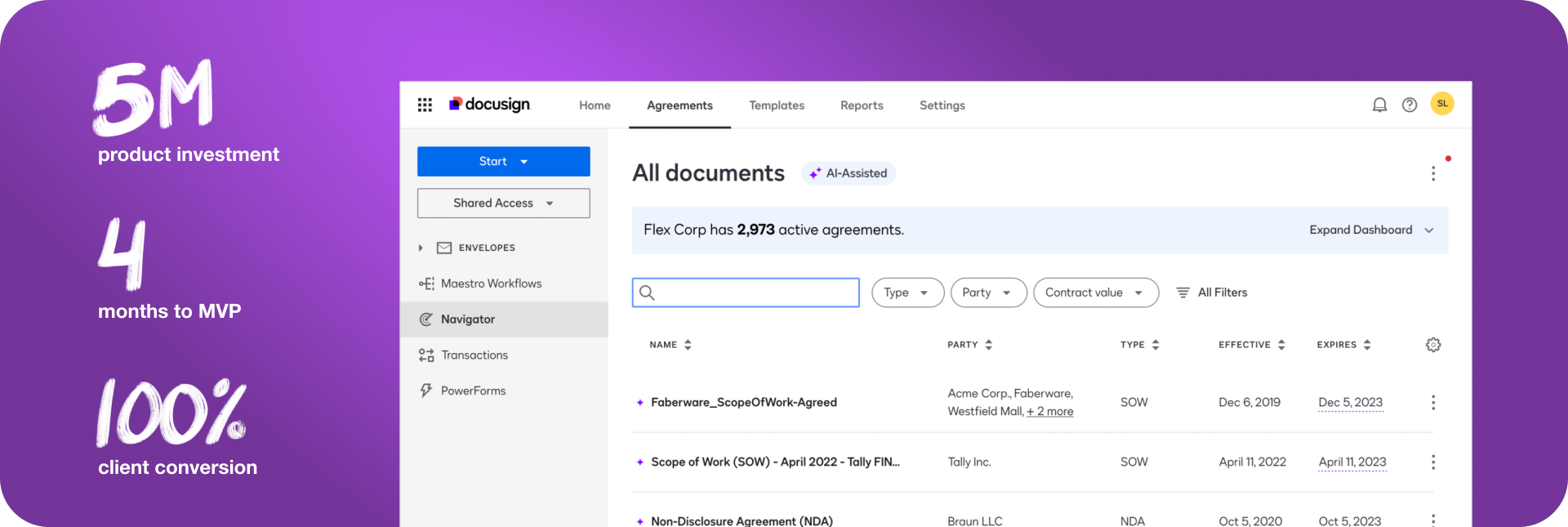Open All documents more options menu

[1433, 173]
